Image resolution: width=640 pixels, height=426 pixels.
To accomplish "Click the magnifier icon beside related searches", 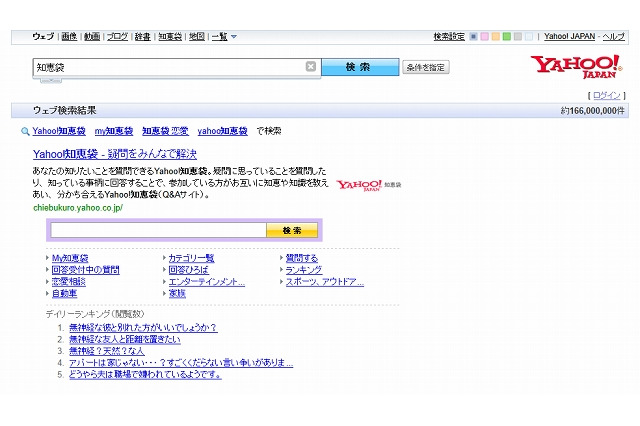I will pyautogui.click(x=25, y=131).
